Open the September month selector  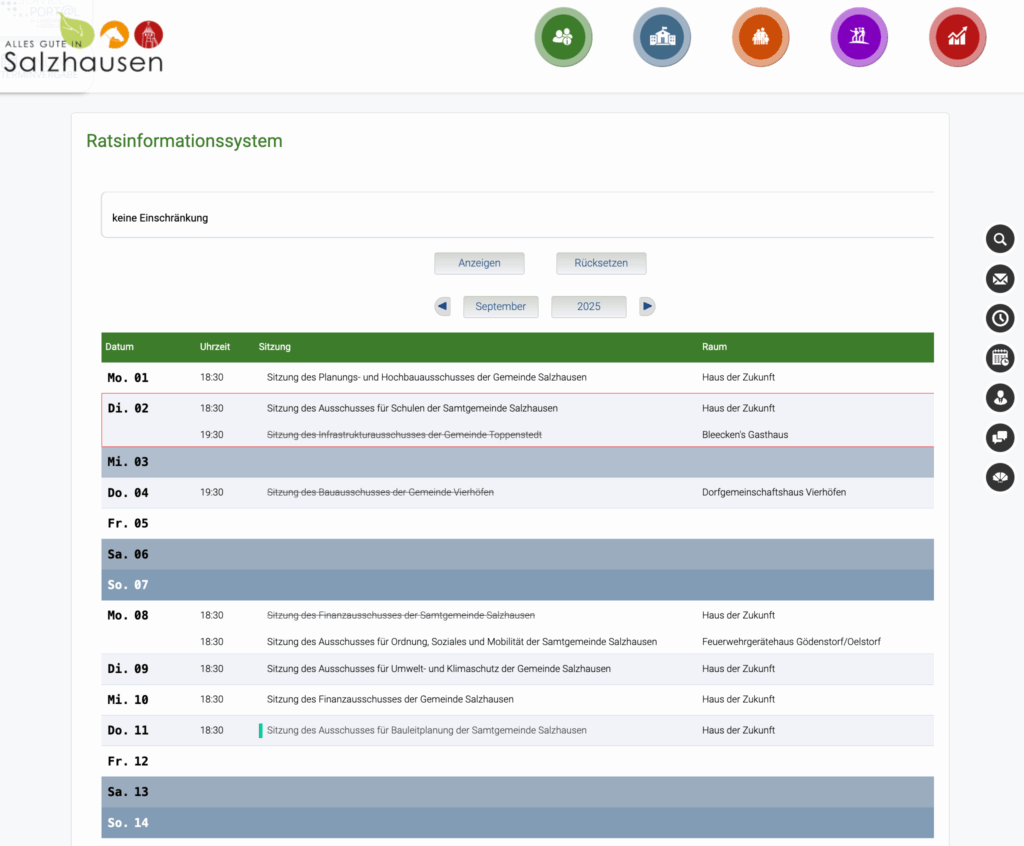(x=500, y=306)
